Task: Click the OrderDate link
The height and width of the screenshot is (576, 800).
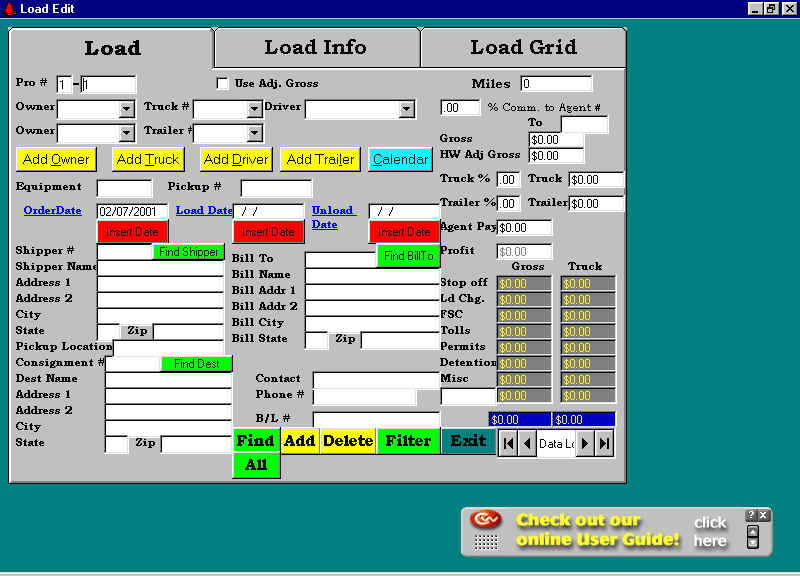Action: pos(53,211)
